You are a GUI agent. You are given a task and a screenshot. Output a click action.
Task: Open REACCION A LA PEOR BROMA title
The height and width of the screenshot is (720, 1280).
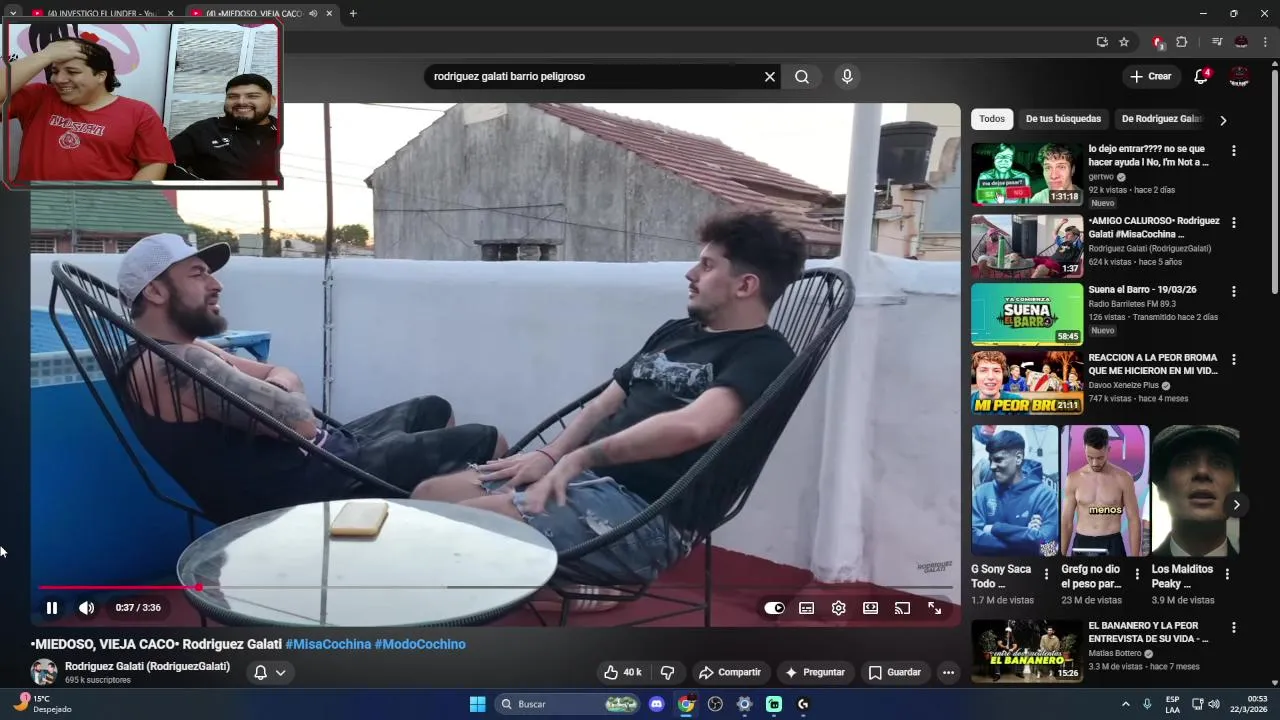tap(1153, 364)
